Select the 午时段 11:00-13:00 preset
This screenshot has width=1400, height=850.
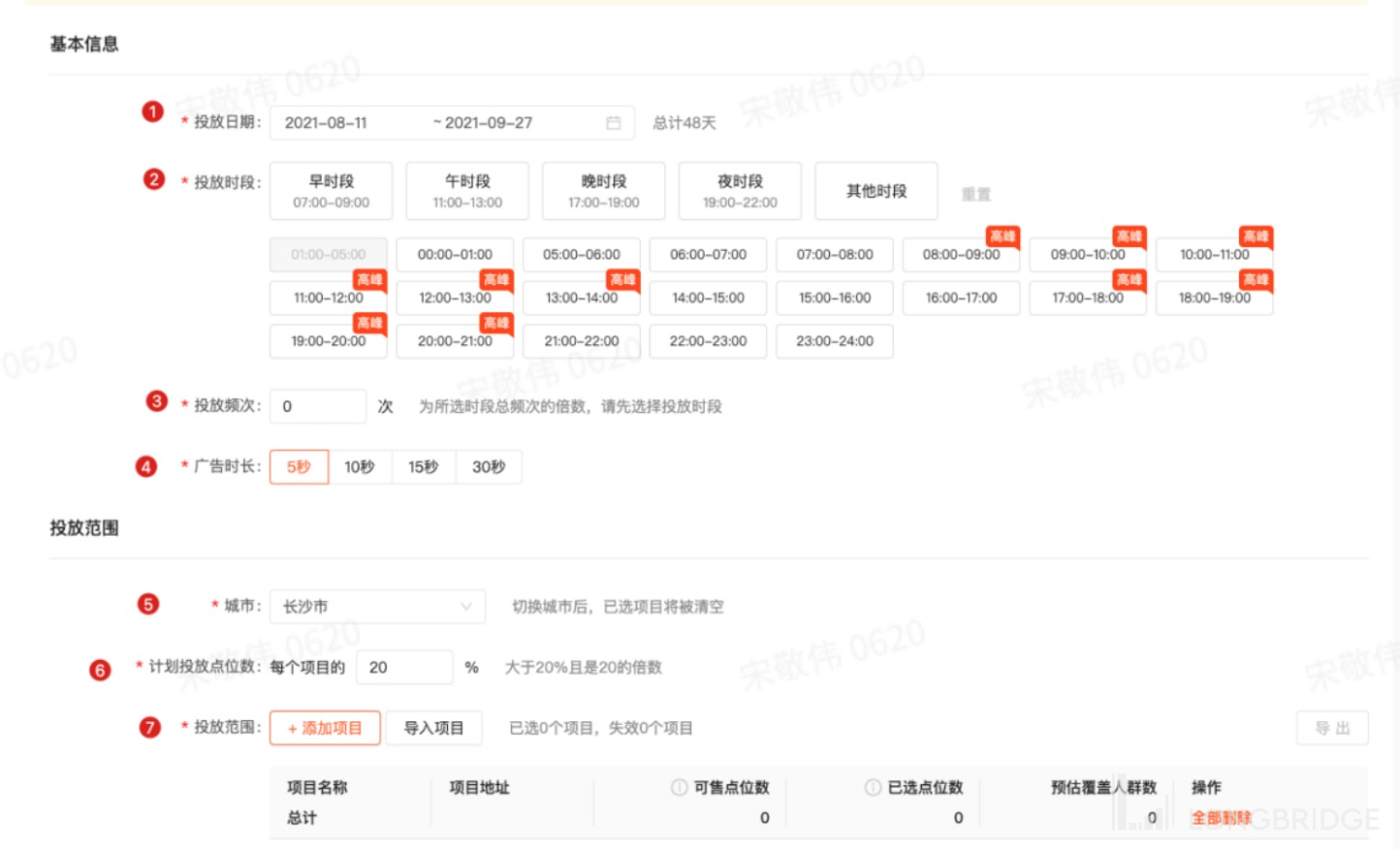click(x=467, y=191)
